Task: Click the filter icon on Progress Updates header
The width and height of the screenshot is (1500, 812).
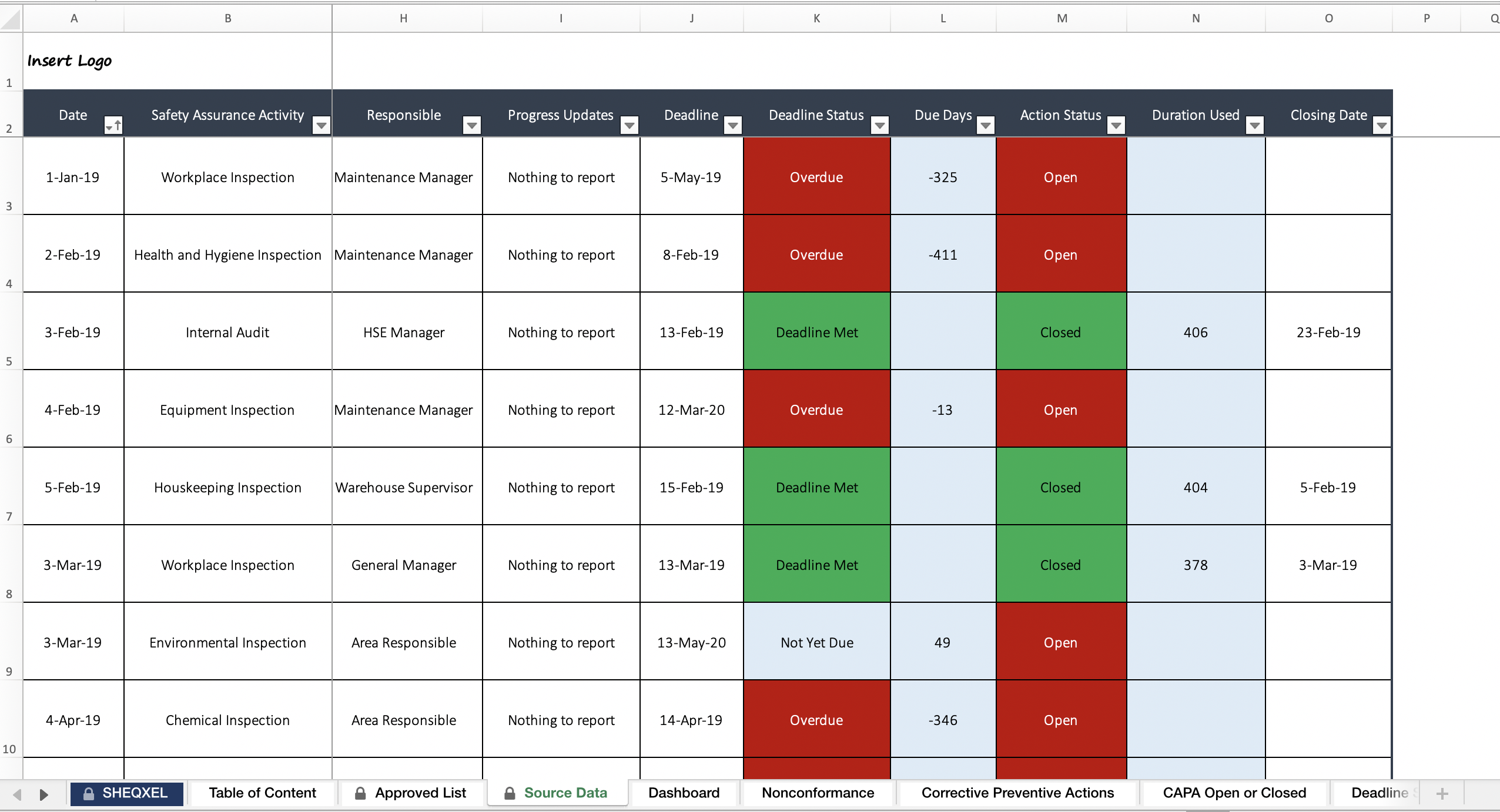Action: (629, 125)
